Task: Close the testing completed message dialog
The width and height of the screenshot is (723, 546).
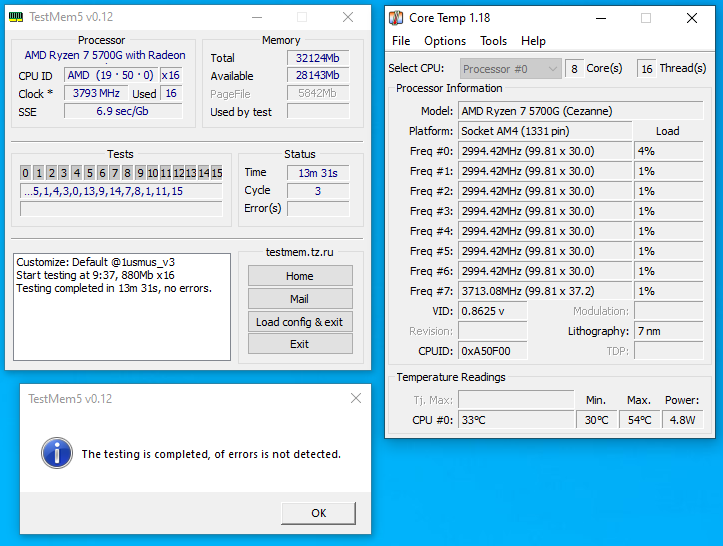Action: [355, 398]
